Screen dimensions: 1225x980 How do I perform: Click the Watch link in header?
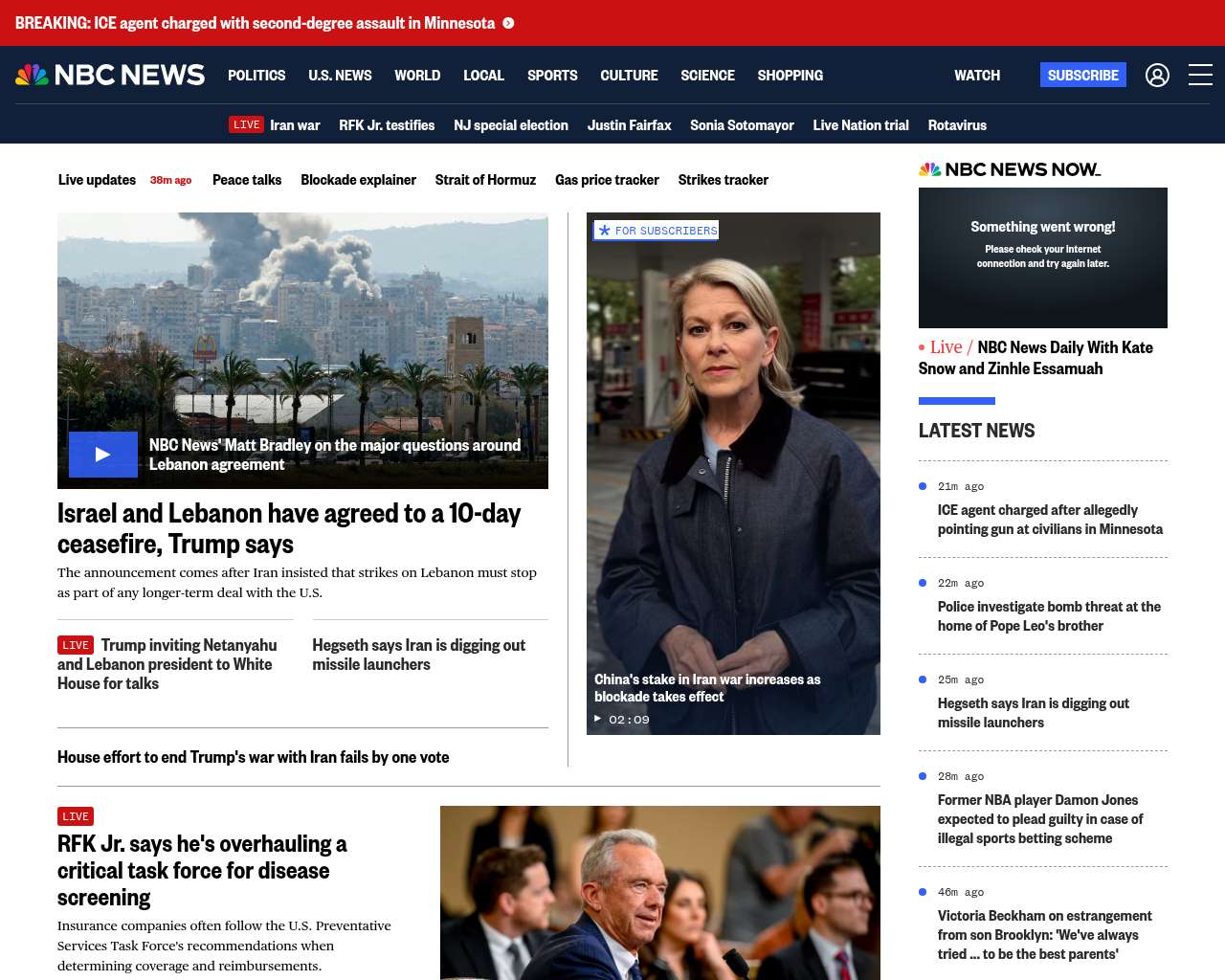977,75
